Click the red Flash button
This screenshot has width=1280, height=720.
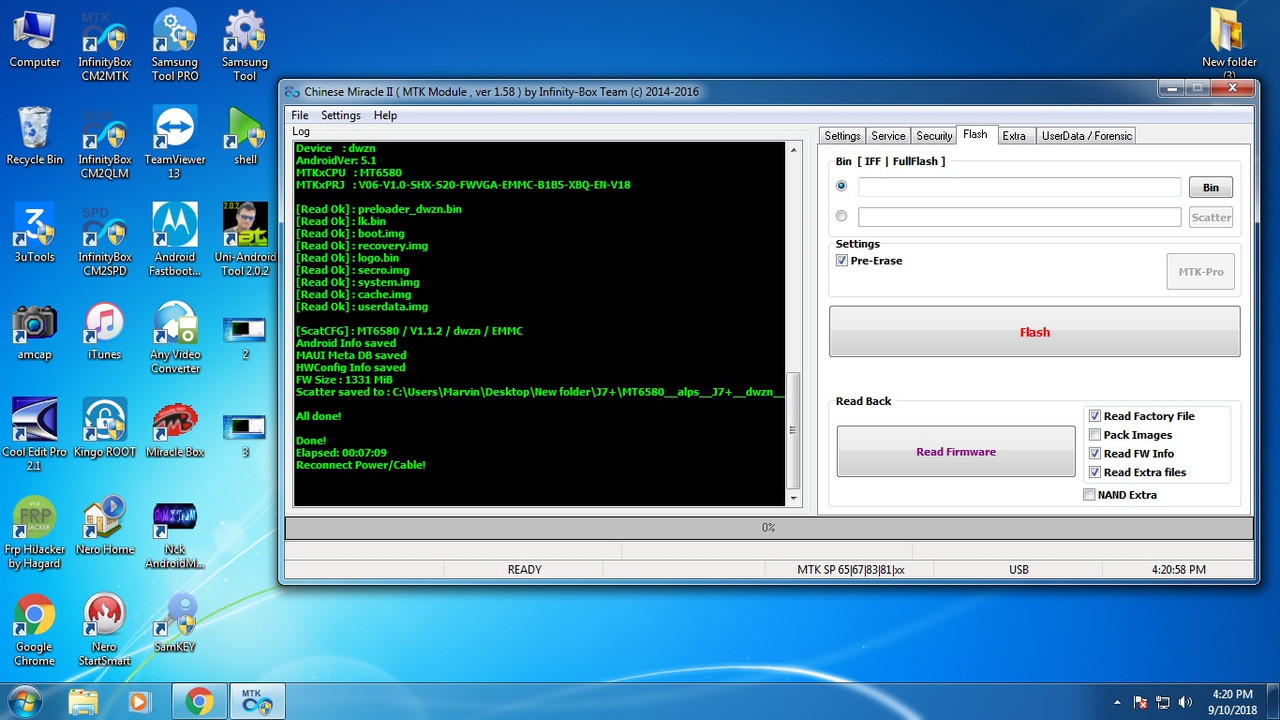coord(1034,332)
